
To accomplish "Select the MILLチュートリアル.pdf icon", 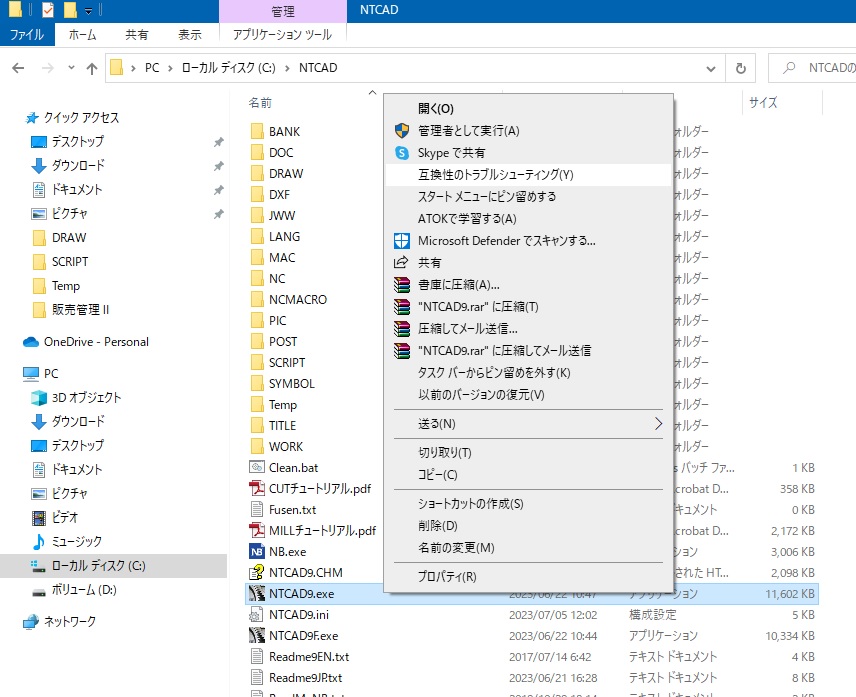I will pos(257,531).
